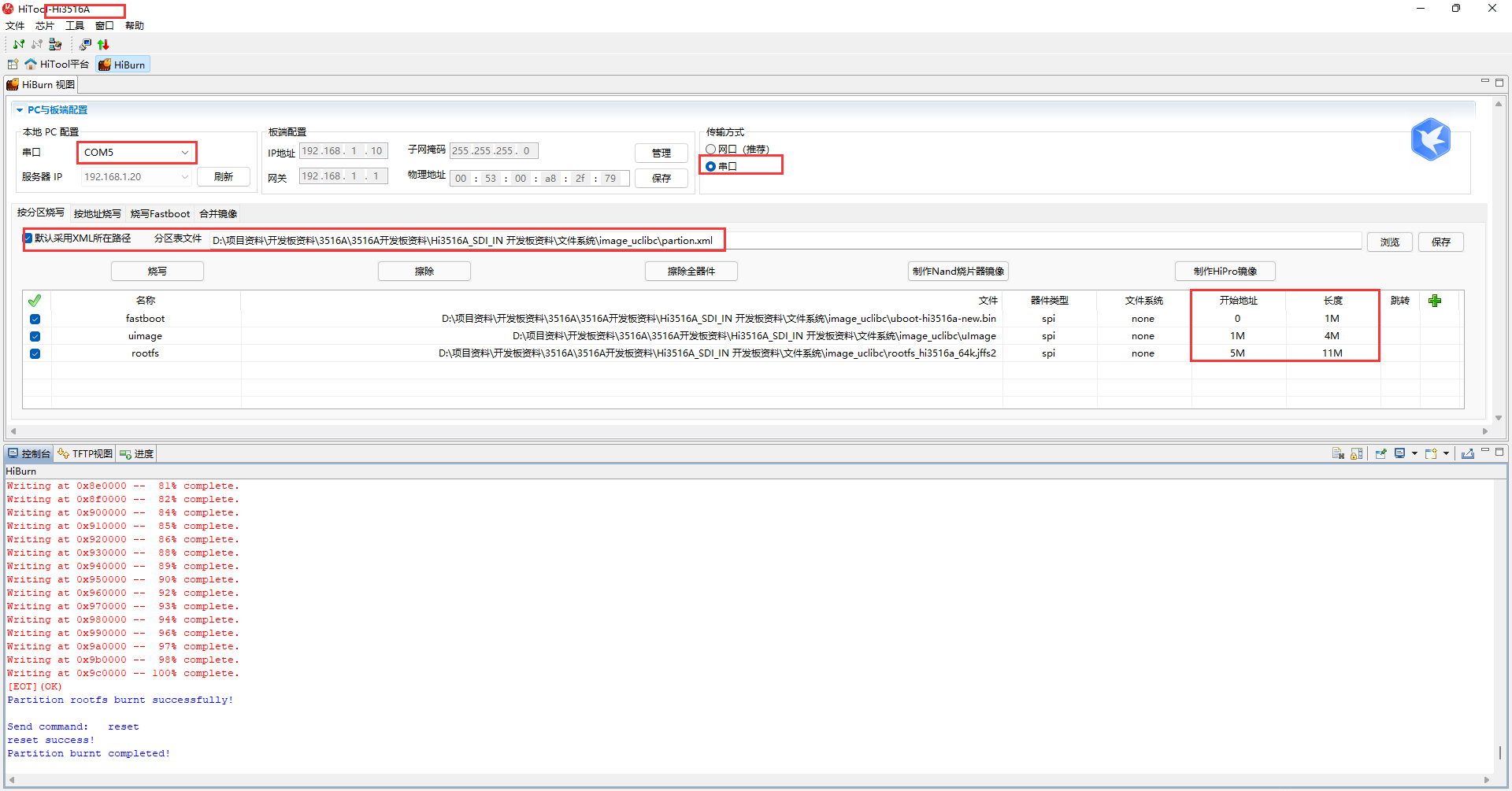Switch to the 按地址烧写 tab
This screenshot has height=791, width=1512.
(x=98, y=214)
